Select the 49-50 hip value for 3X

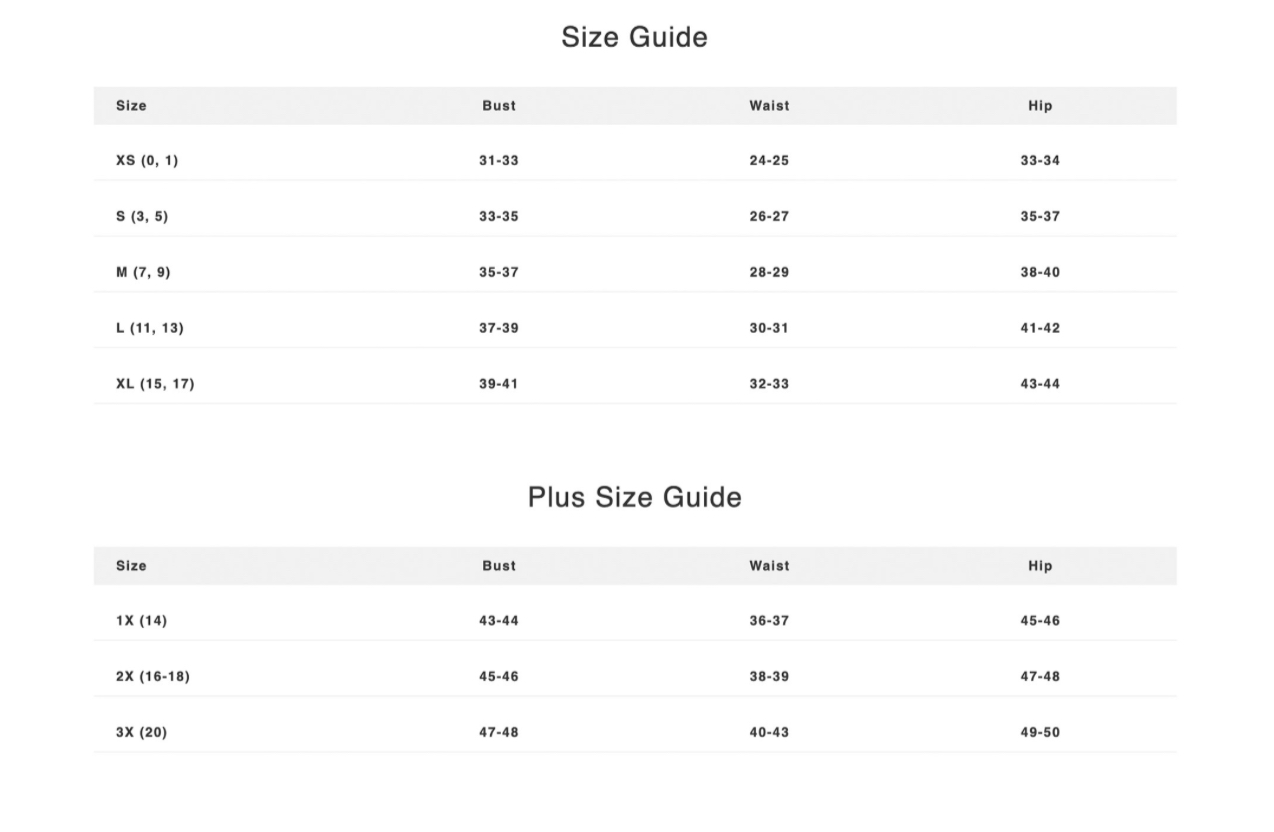point(1040,732)
